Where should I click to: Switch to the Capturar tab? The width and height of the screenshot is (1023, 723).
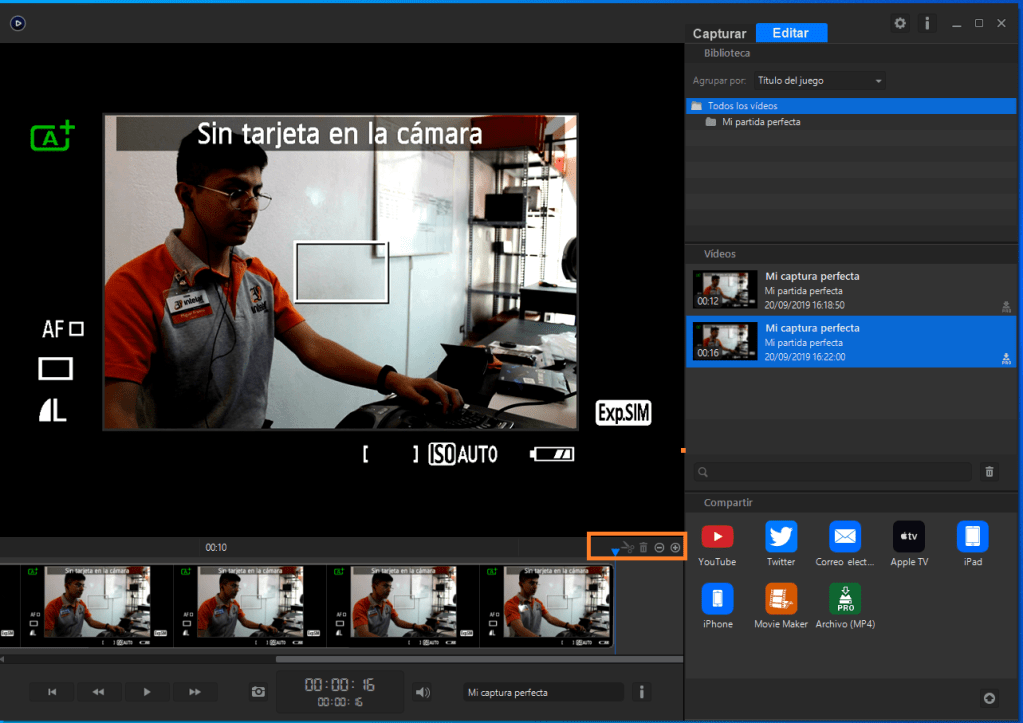(x=719, y=34)
